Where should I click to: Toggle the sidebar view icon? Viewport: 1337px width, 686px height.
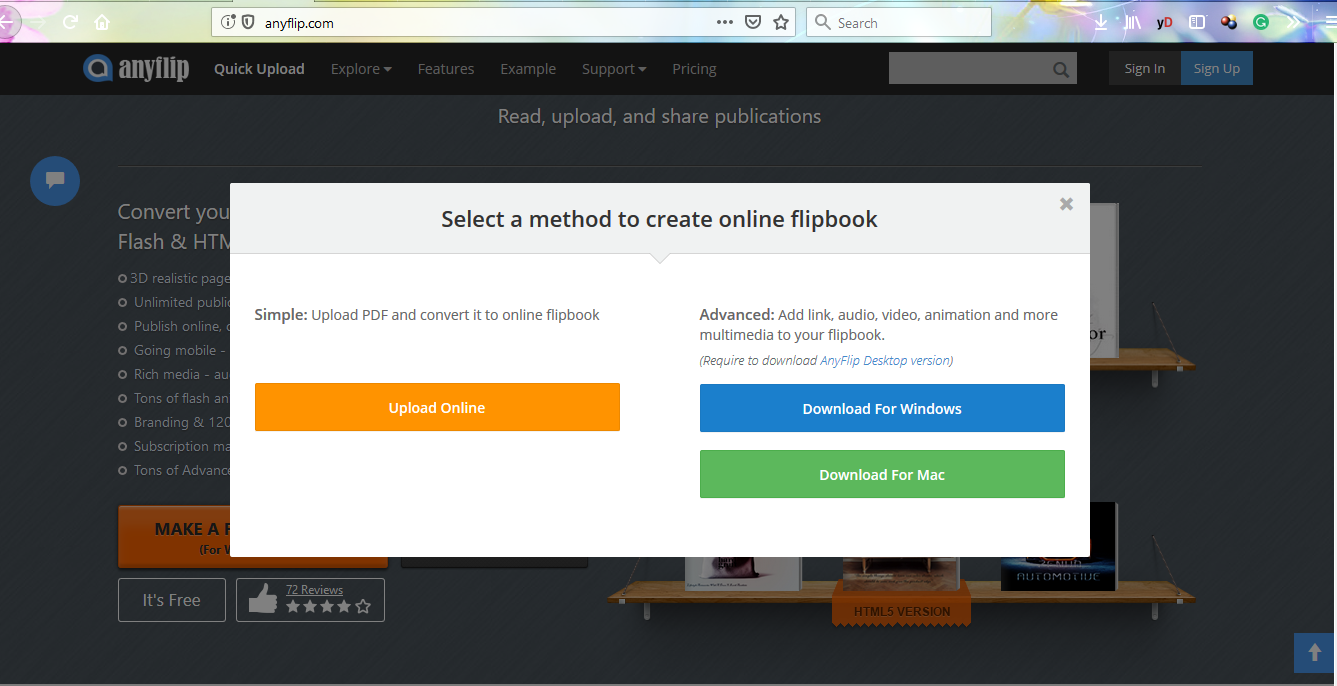(x=1196, y=22)
